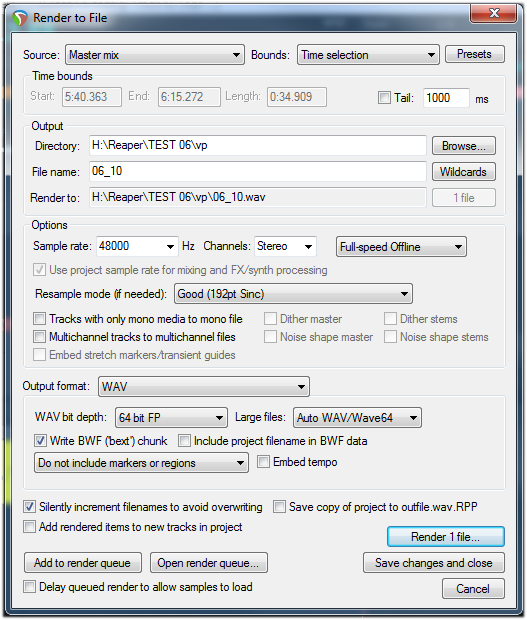
Task: Click the Render to path text field
Action: [x=257, y=197]
